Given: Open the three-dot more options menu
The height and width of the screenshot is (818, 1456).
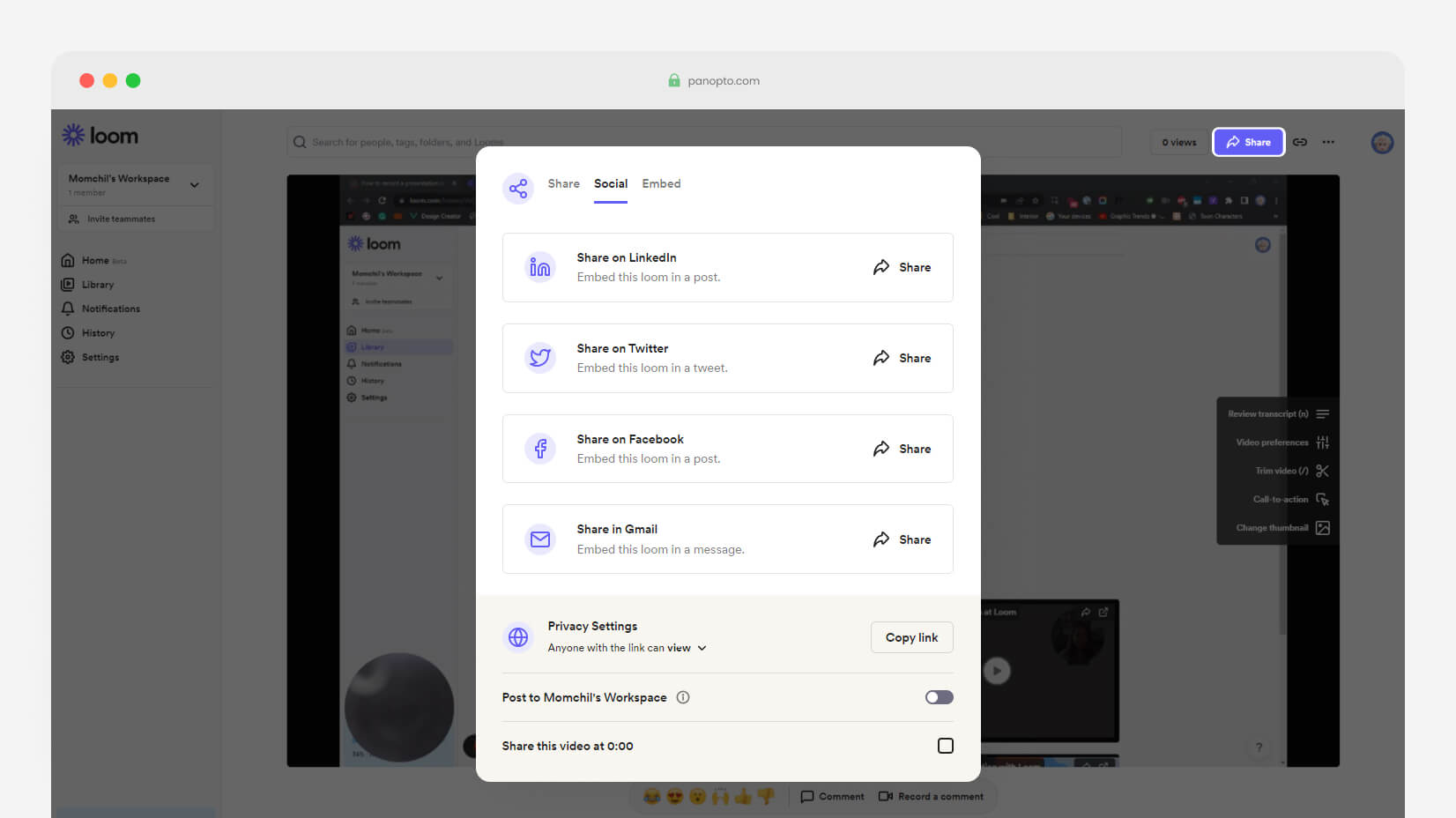Looking at the screenshot, I should 1328,142.
